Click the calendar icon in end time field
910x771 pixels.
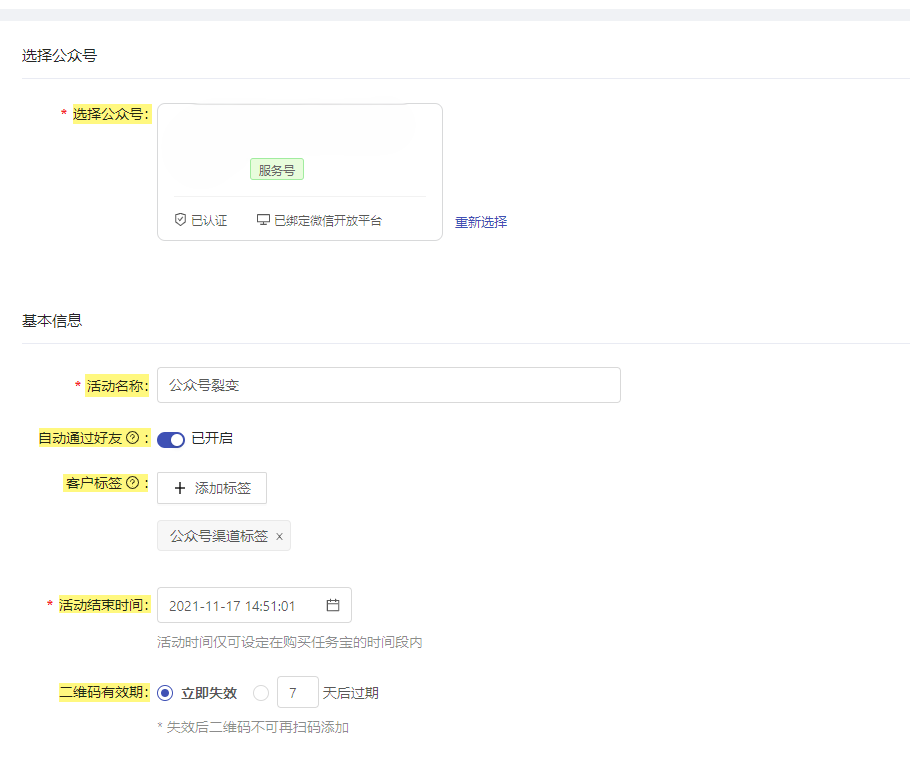333,605
